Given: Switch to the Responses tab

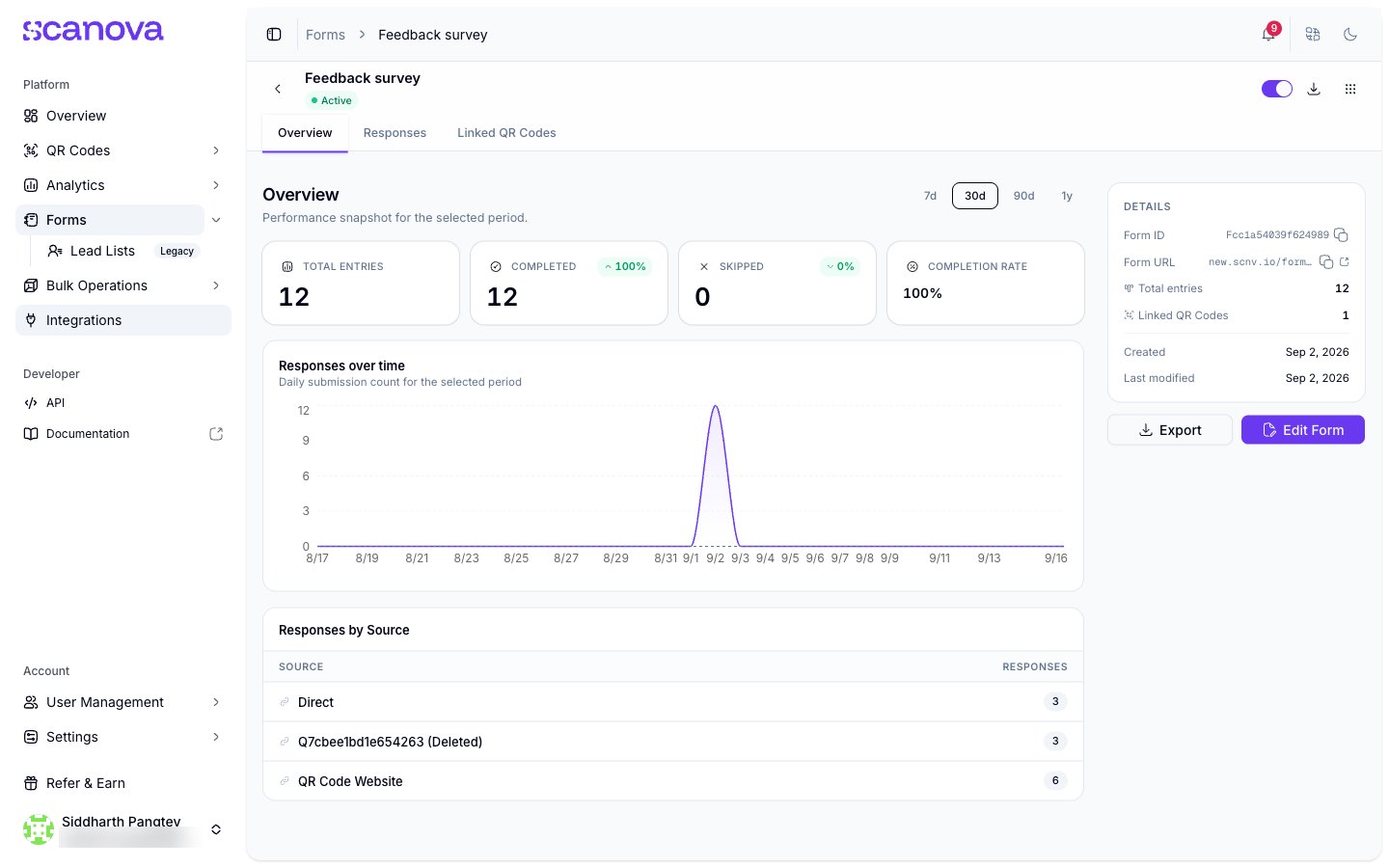Looking at the screenshot, I should [395, 133].
